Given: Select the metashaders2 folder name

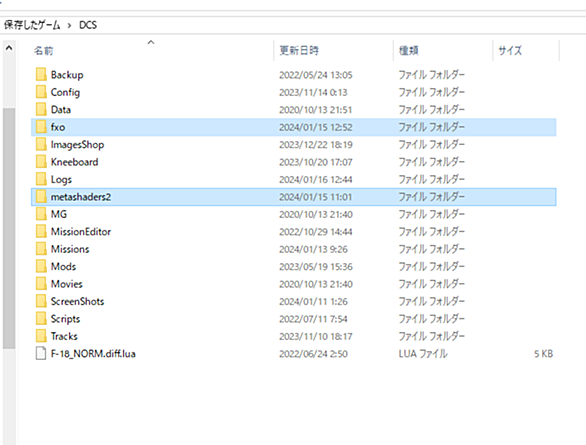Looking at the screenshot, I should pyautogui.click(x=81, y=197).
